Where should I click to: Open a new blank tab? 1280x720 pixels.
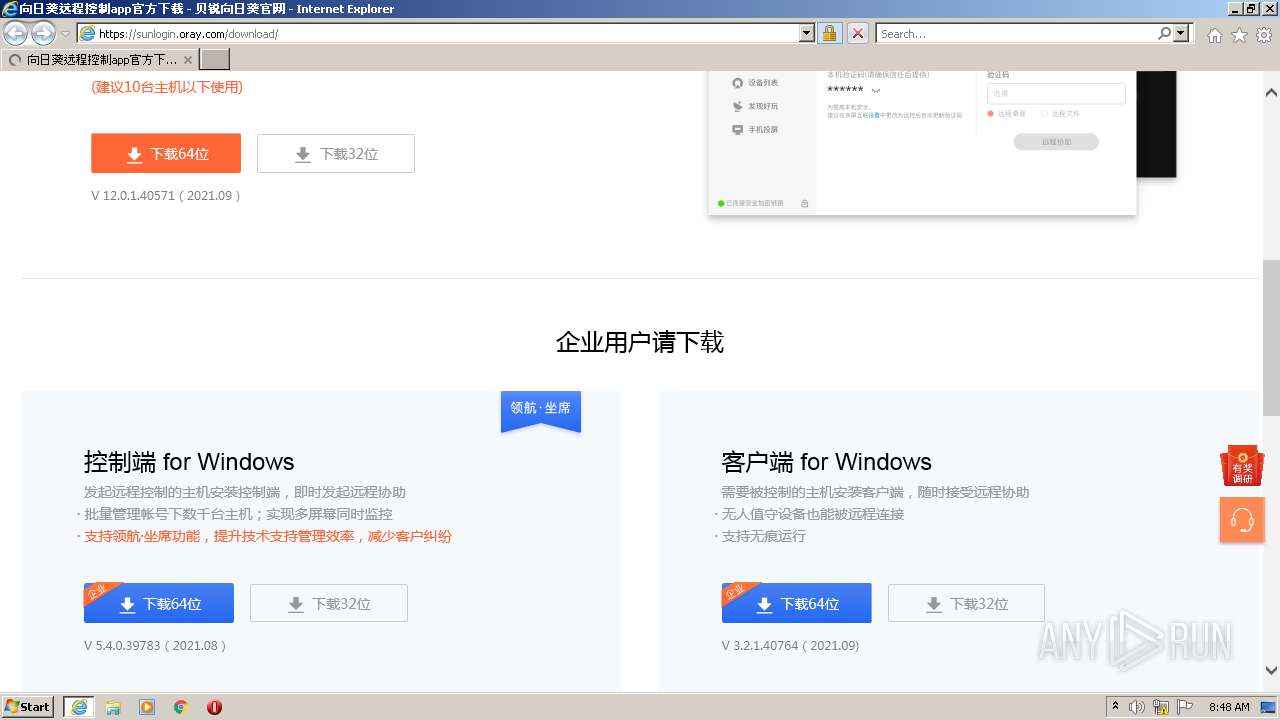click(x=215, y=60)
